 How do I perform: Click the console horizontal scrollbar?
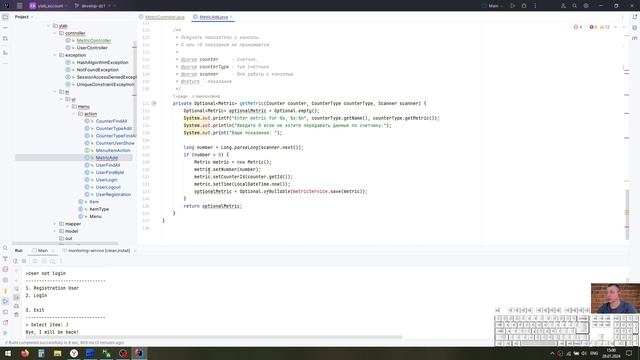click(213, 337)
